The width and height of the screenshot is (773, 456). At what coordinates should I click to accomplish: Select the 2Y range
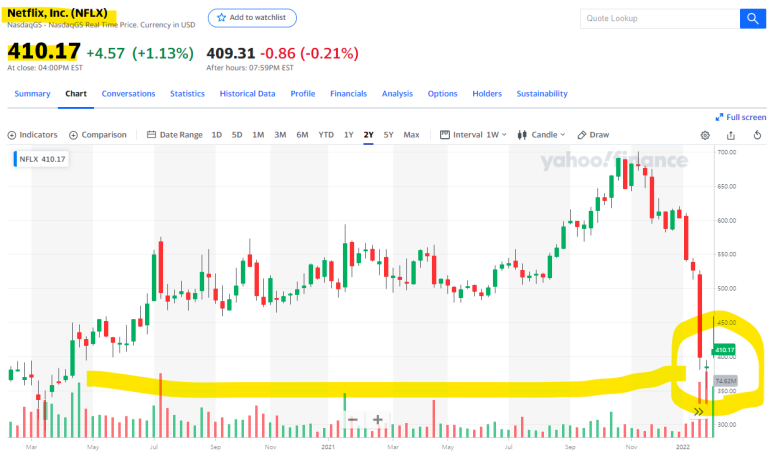368,135
